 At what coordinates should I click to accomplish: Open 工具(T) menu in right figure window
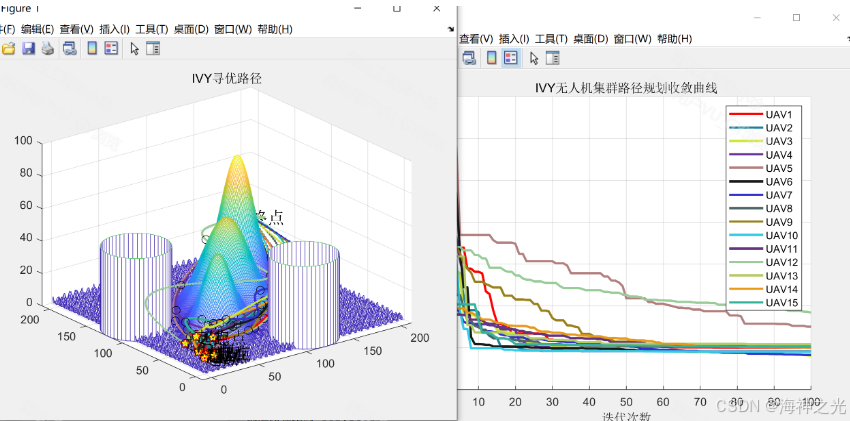coord(551,39)
